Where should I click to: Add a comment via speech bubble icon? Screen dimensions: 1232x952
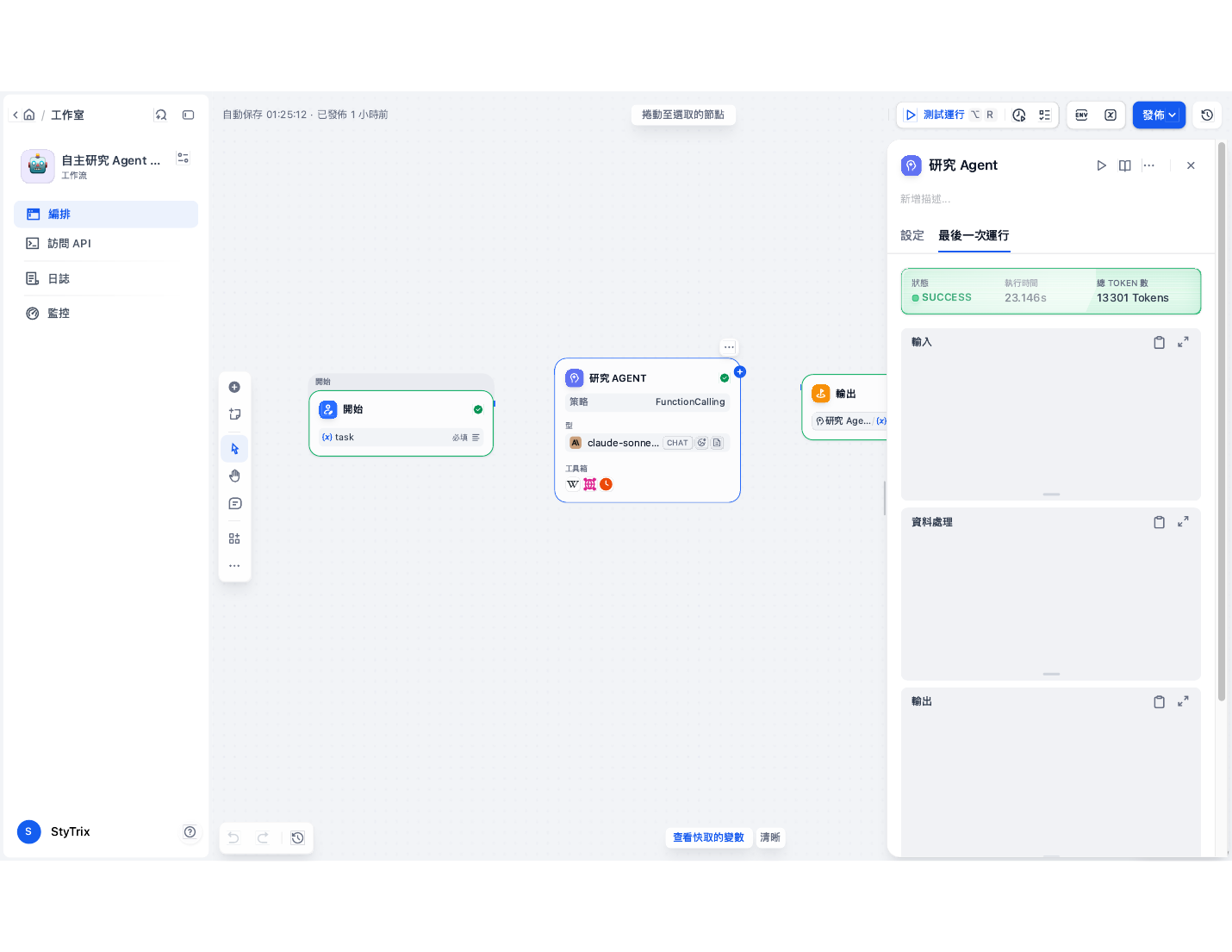point(234,504)
